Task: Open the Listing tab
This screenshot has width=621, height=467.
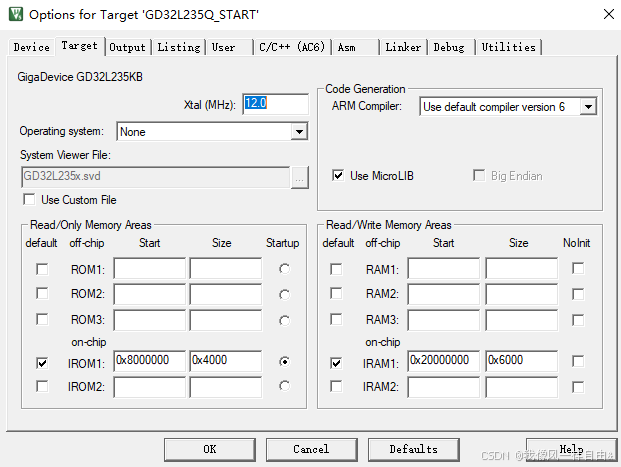Action: pos(179,47)
